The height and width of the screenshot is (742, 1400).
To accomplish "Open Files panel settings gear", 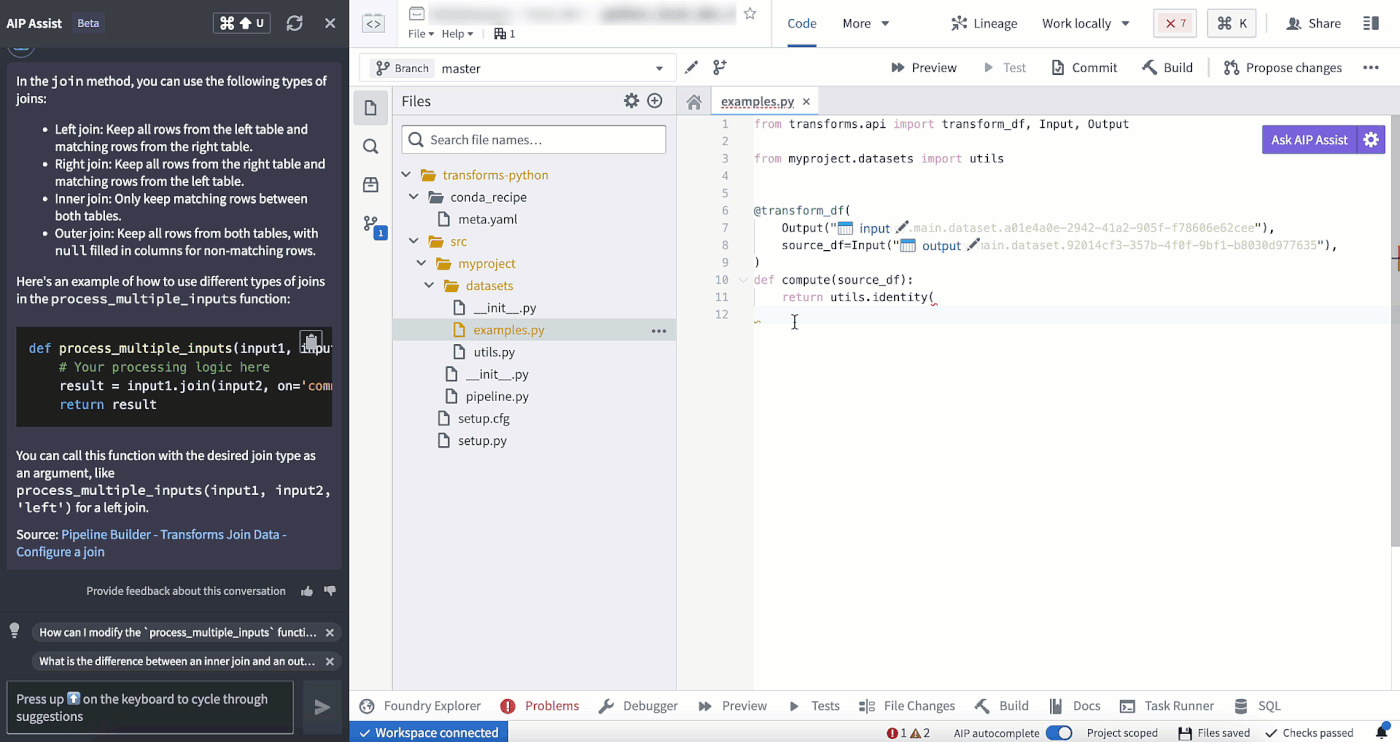I will click(631, 101).
